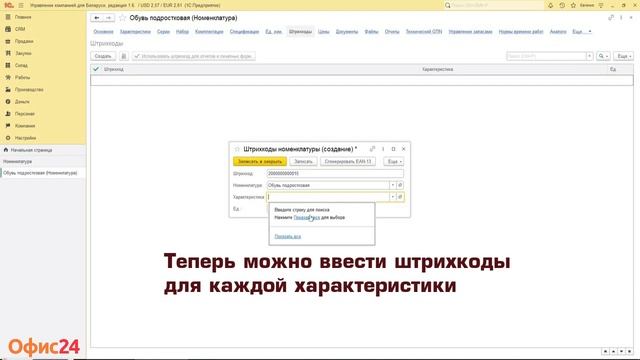
Task: Click Записать и закрыть button
Action: pyautogui.click(x=260, y=162)
